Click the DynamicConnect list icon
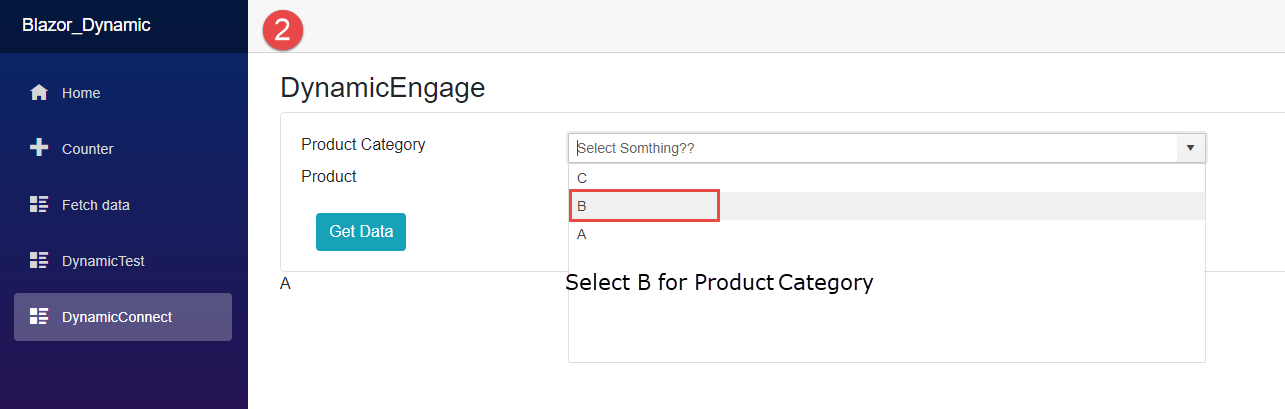Viewport: 1285px width, 409px height. [39, 317]
